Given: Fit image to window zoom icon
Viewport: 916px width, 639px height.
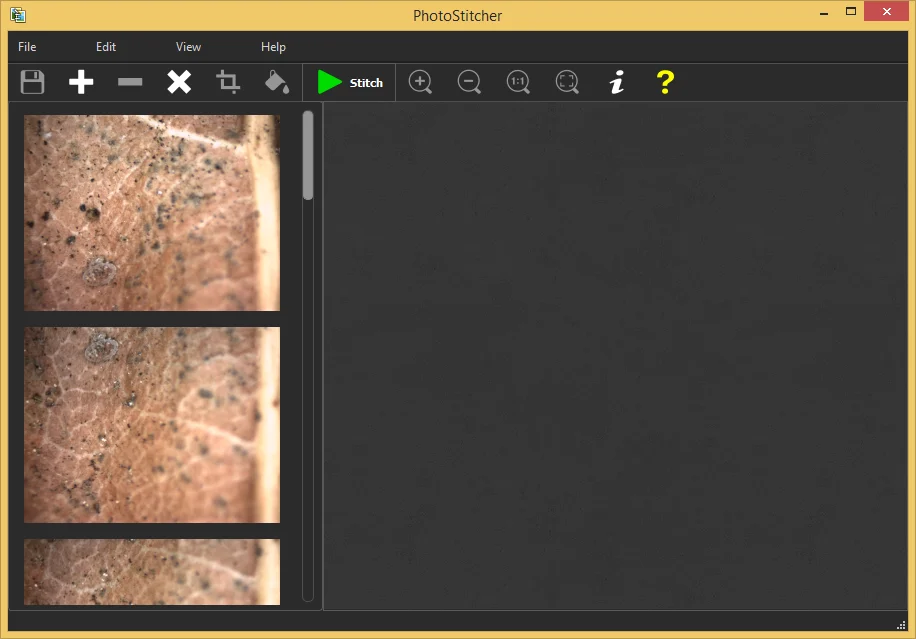Looking at the screenshot, I should (x=567, y=82).
